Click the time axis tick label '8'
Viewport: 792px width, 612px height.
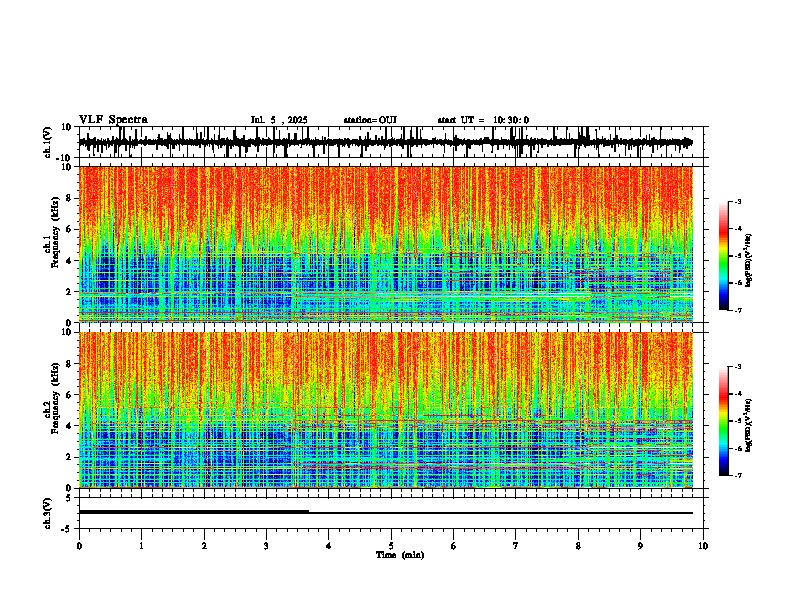click(578, 546)
